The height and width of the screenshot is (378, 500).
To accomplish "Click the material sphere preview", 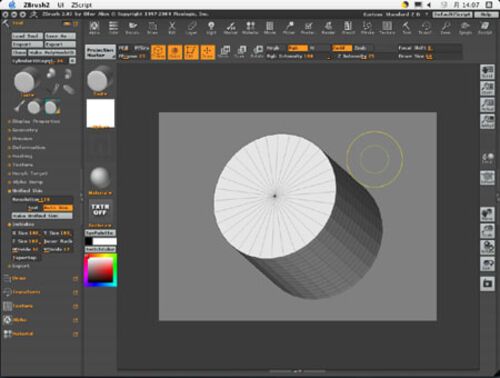I will [100, 178].
